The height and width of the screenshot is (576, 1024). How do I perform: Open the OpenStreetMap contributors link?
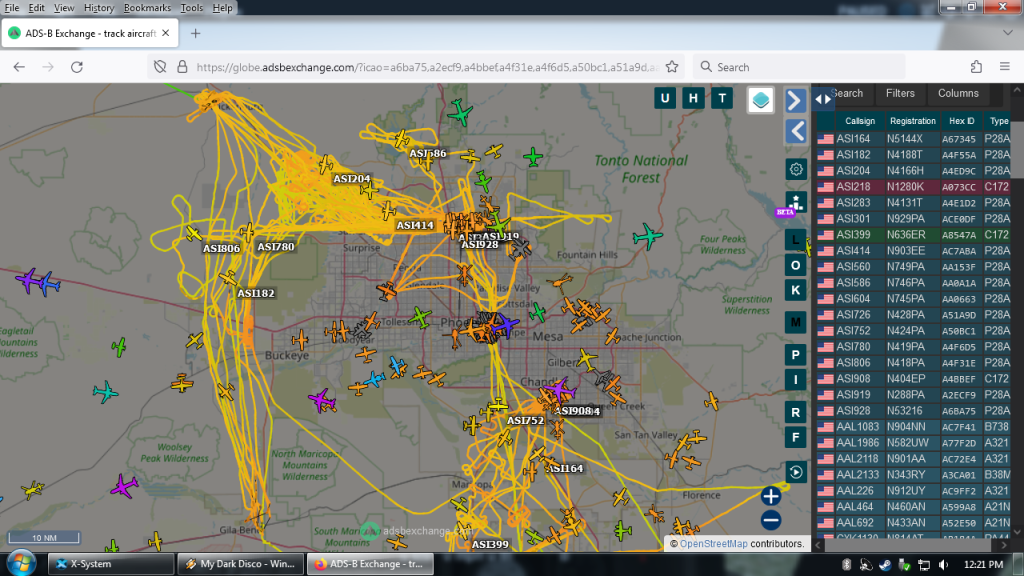[713, 543]
